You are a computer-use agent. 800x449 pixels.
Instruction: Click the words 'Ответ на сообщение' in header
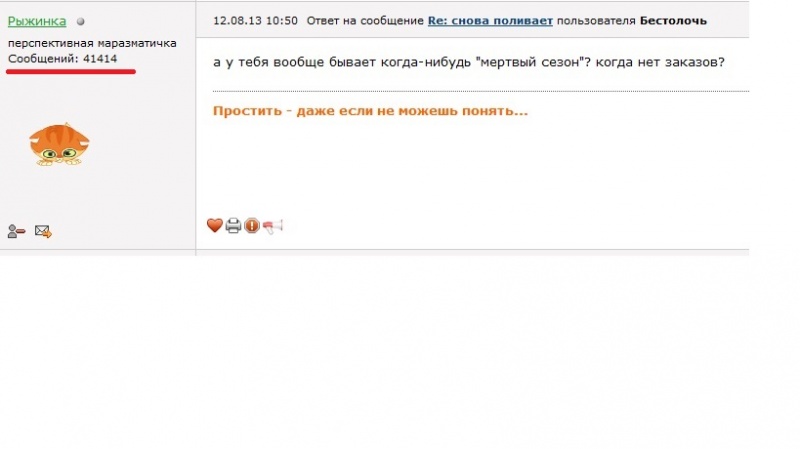tap(365, 21)
